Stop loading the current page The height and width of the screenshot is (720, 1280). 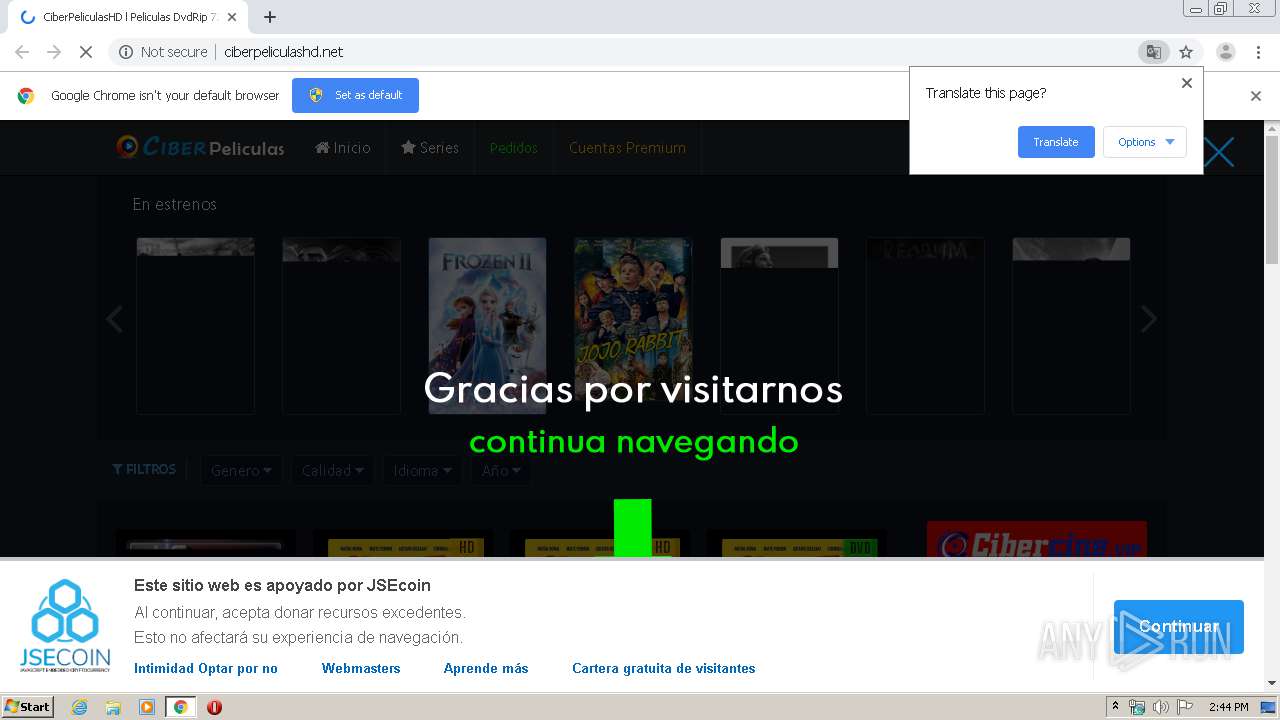coord(85,52)
